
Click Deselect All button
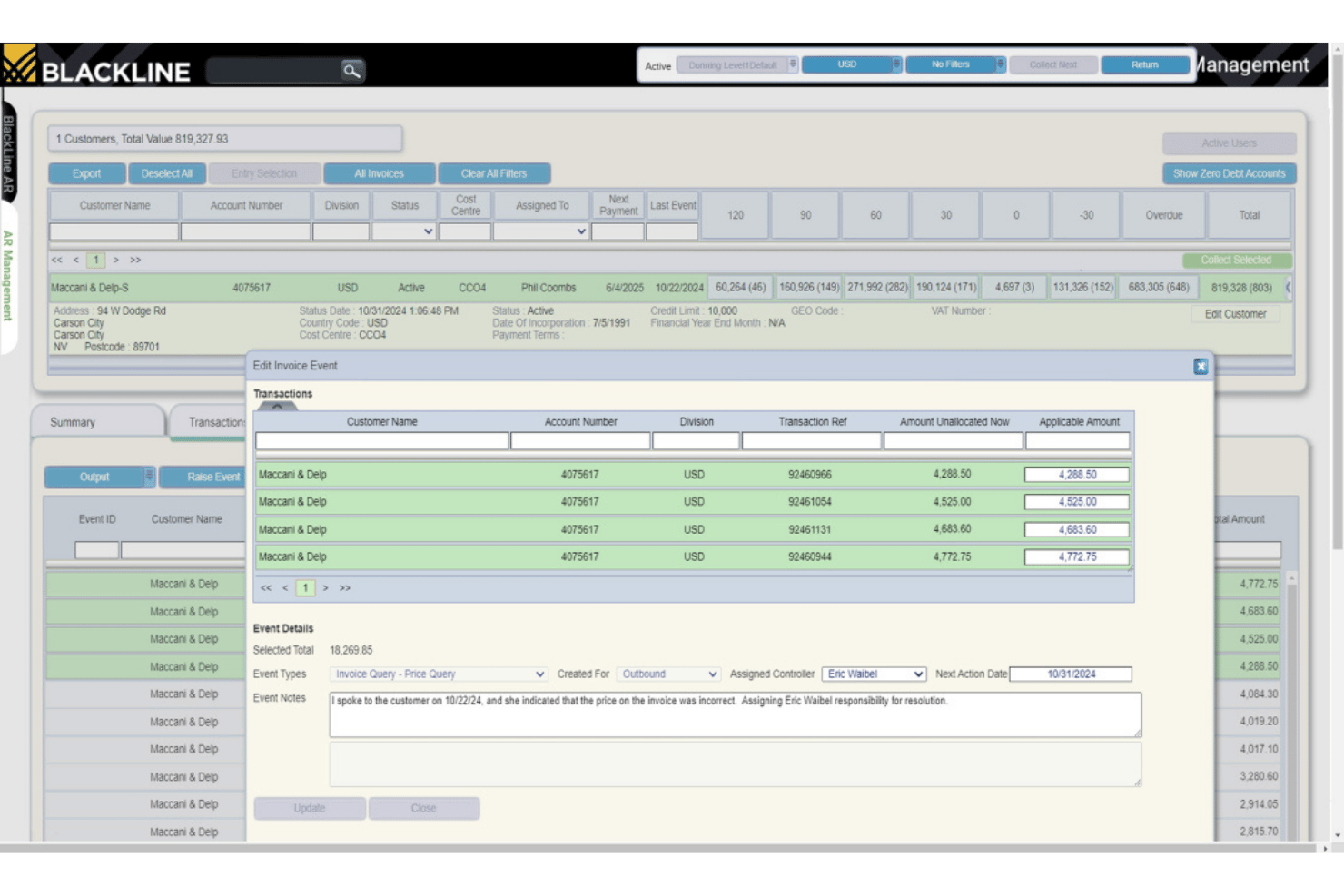[167, 173]
